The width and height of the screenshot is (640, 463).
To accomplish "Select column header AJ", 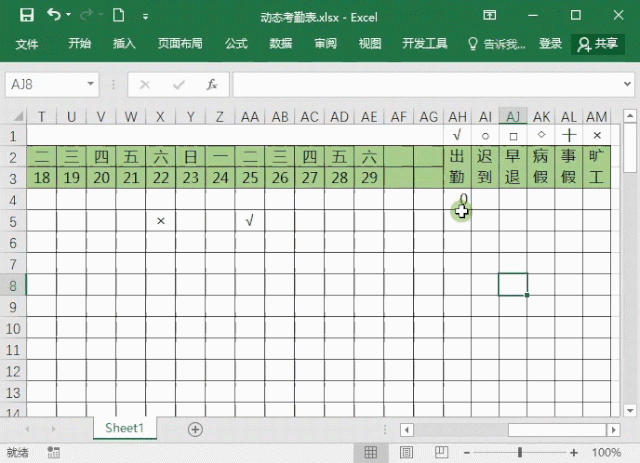I will [x=513, y=117].
